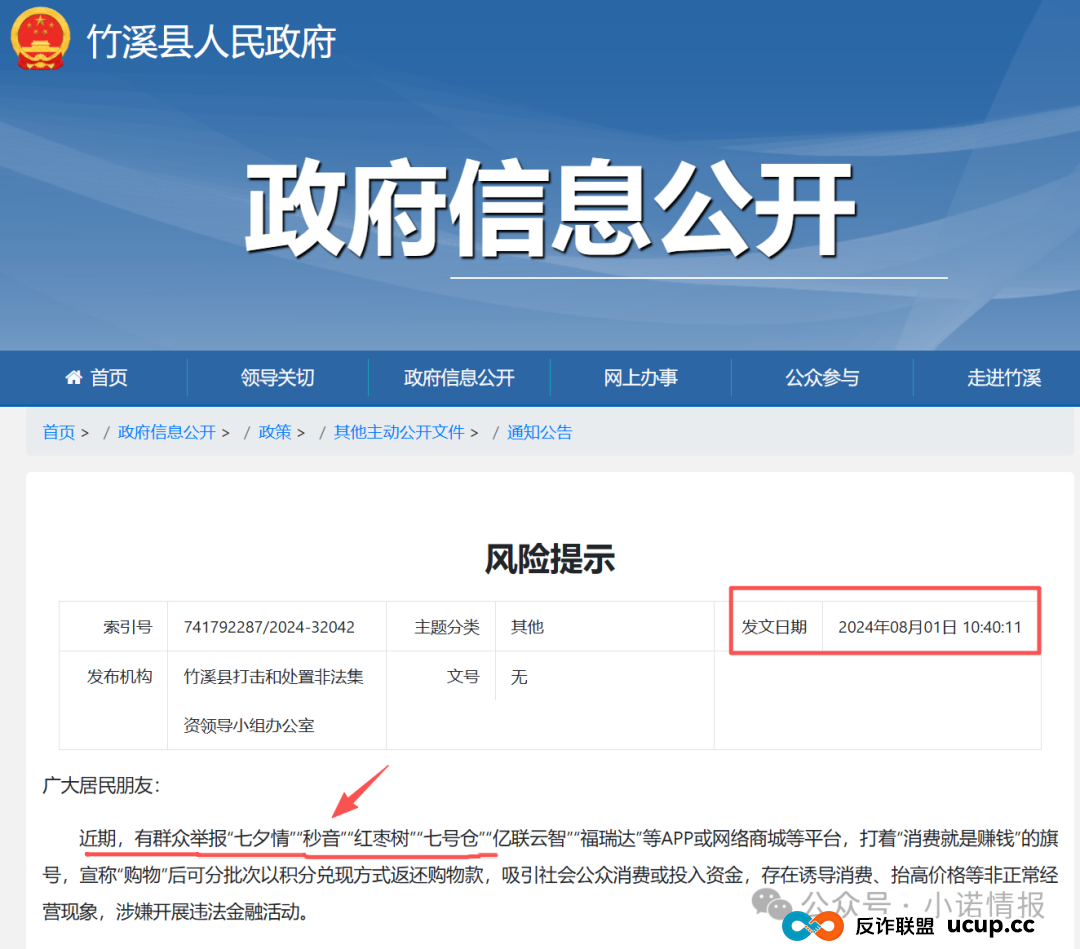
Task: Open the 领导关切 navigation menu
Action: [275, 377]
